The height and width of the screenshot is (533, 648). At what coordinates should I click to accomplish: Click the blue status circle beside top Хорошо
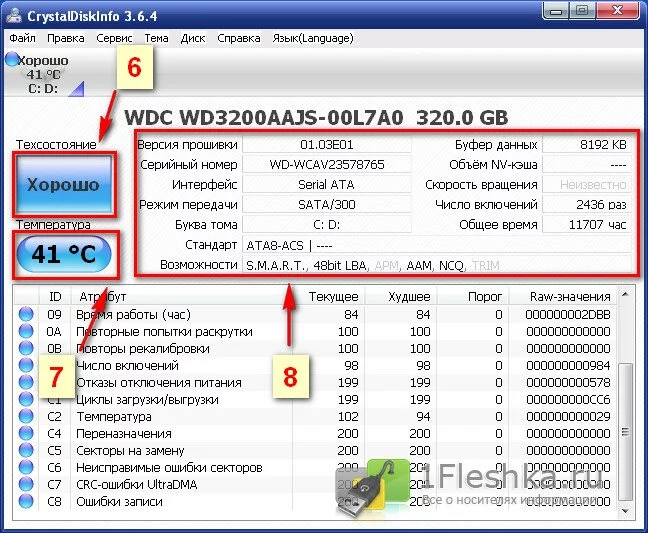click(x=12, y=59)
